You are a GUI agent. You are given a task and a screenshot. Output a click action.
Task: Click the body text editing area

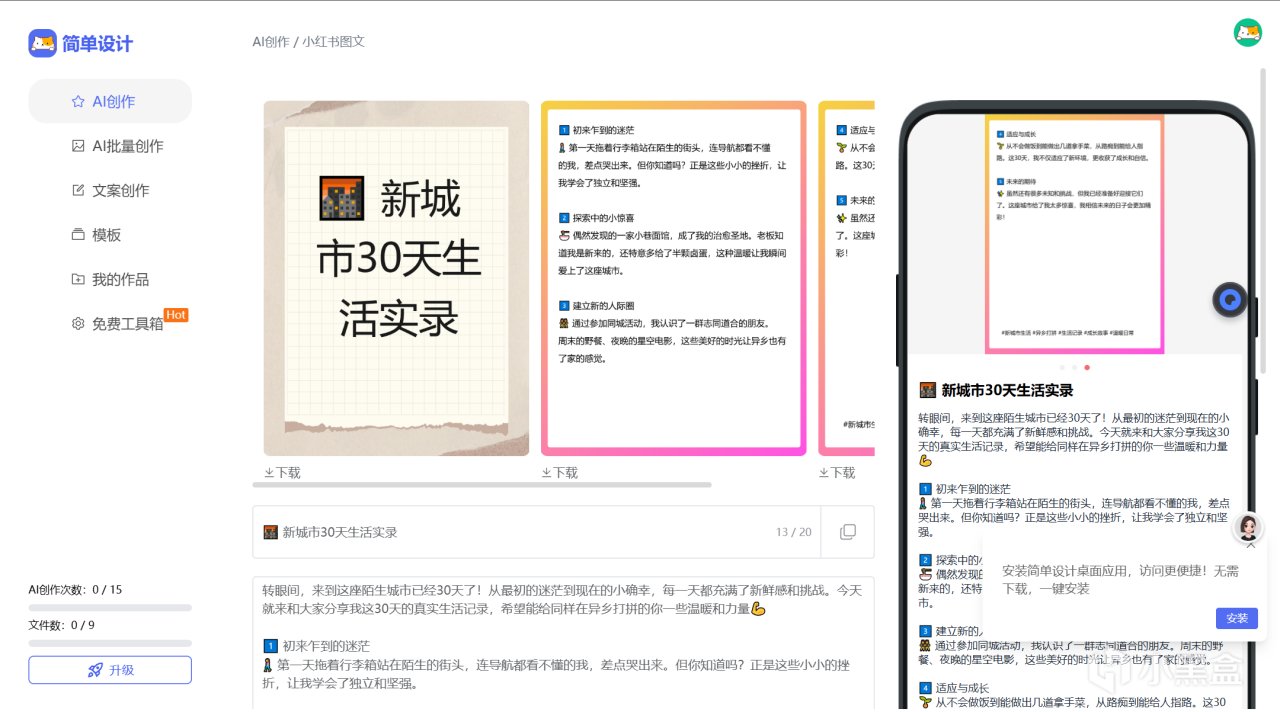pos(564,643)
